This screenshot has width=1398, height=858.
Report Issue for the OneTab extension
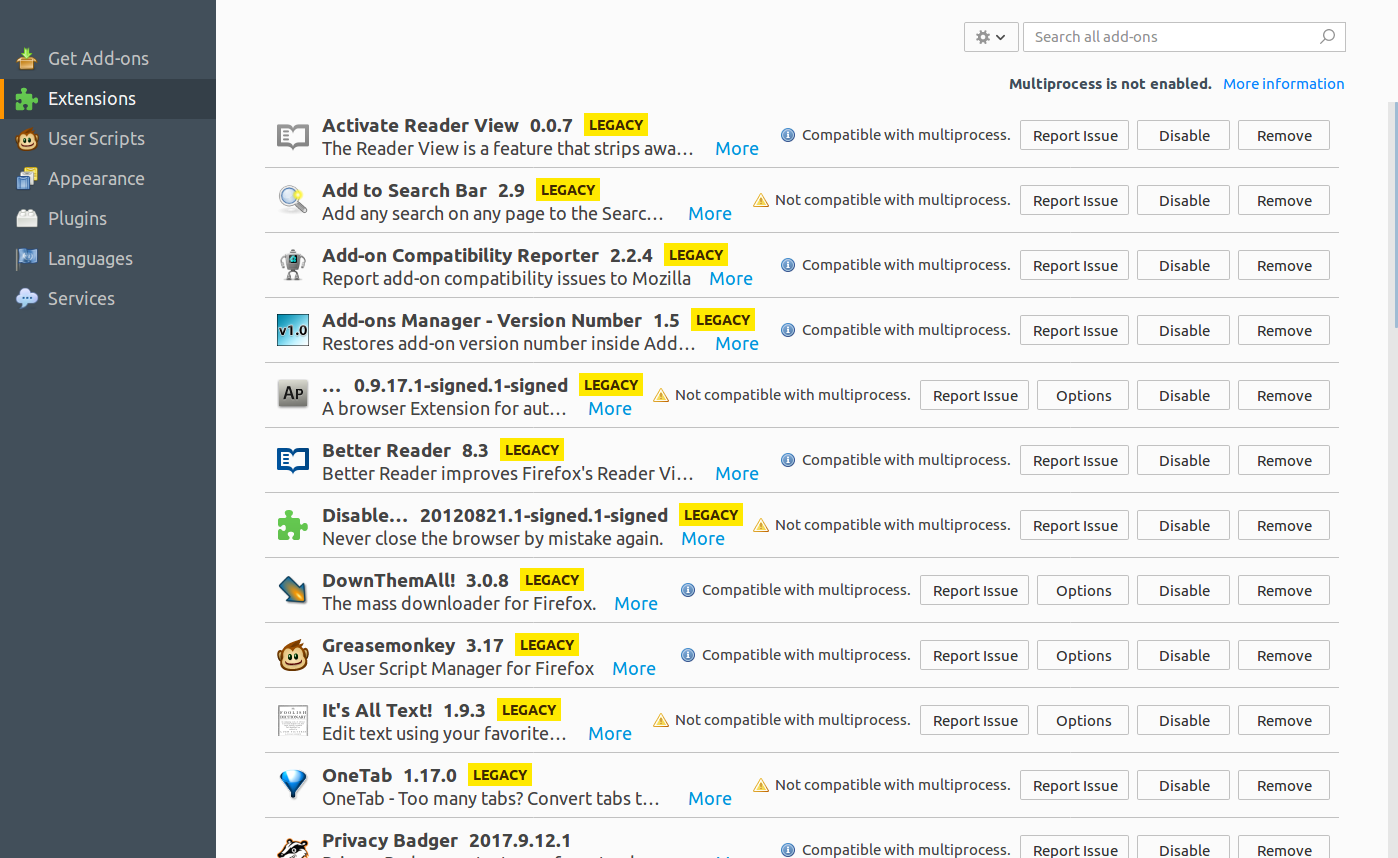point(1075,786)
